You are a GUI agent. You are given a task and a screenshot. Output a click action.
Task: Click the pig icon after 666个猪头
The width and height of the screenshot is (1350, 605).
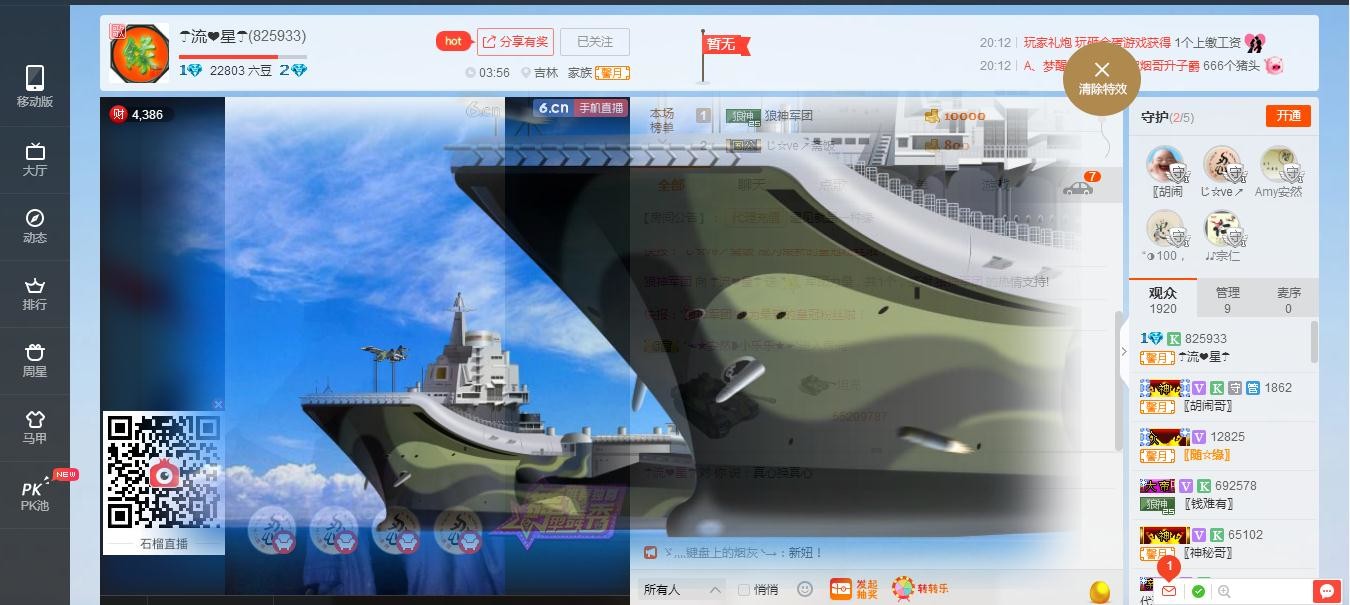pos(1274,66)
